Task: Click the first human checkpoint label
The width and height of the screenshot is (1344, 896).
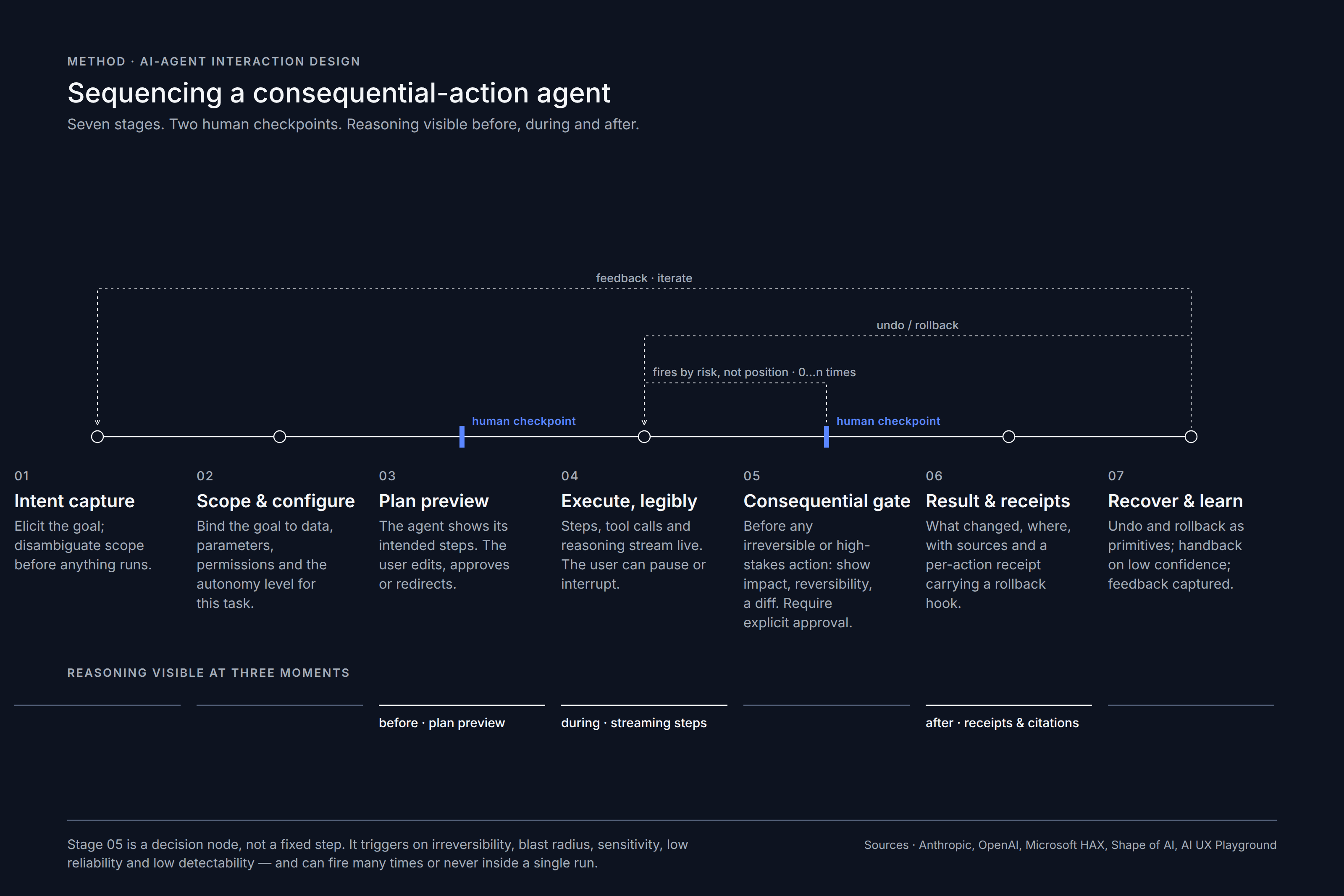Action: click(523, 421)
